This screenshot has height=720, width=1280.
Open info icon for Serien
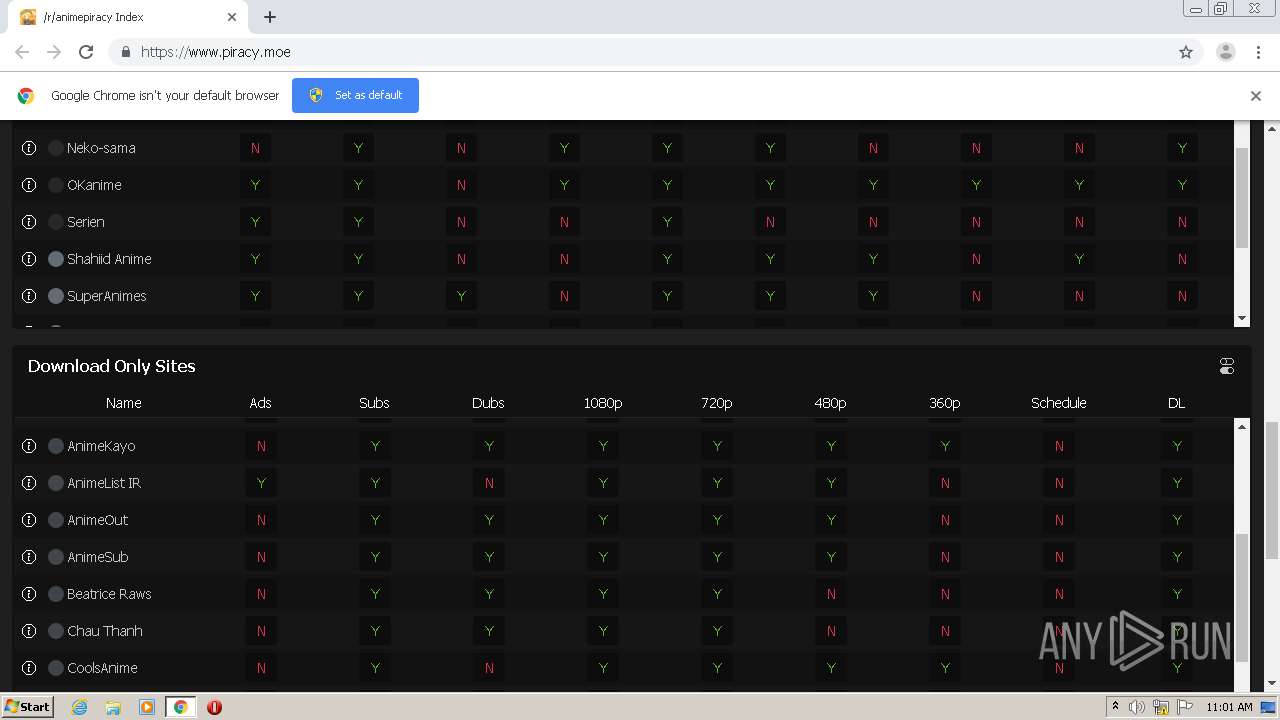click(x=29, y=222)
